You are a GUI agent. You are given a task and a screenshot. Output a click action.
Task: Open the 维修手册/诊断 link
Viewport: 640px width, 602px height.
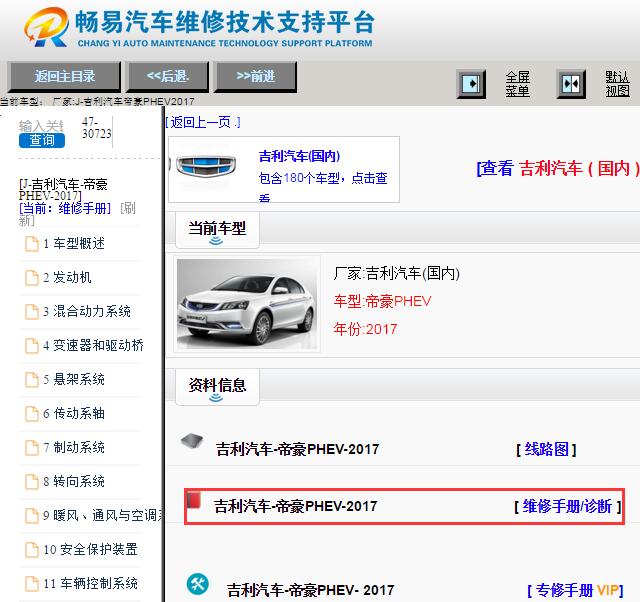pos(568,506)
